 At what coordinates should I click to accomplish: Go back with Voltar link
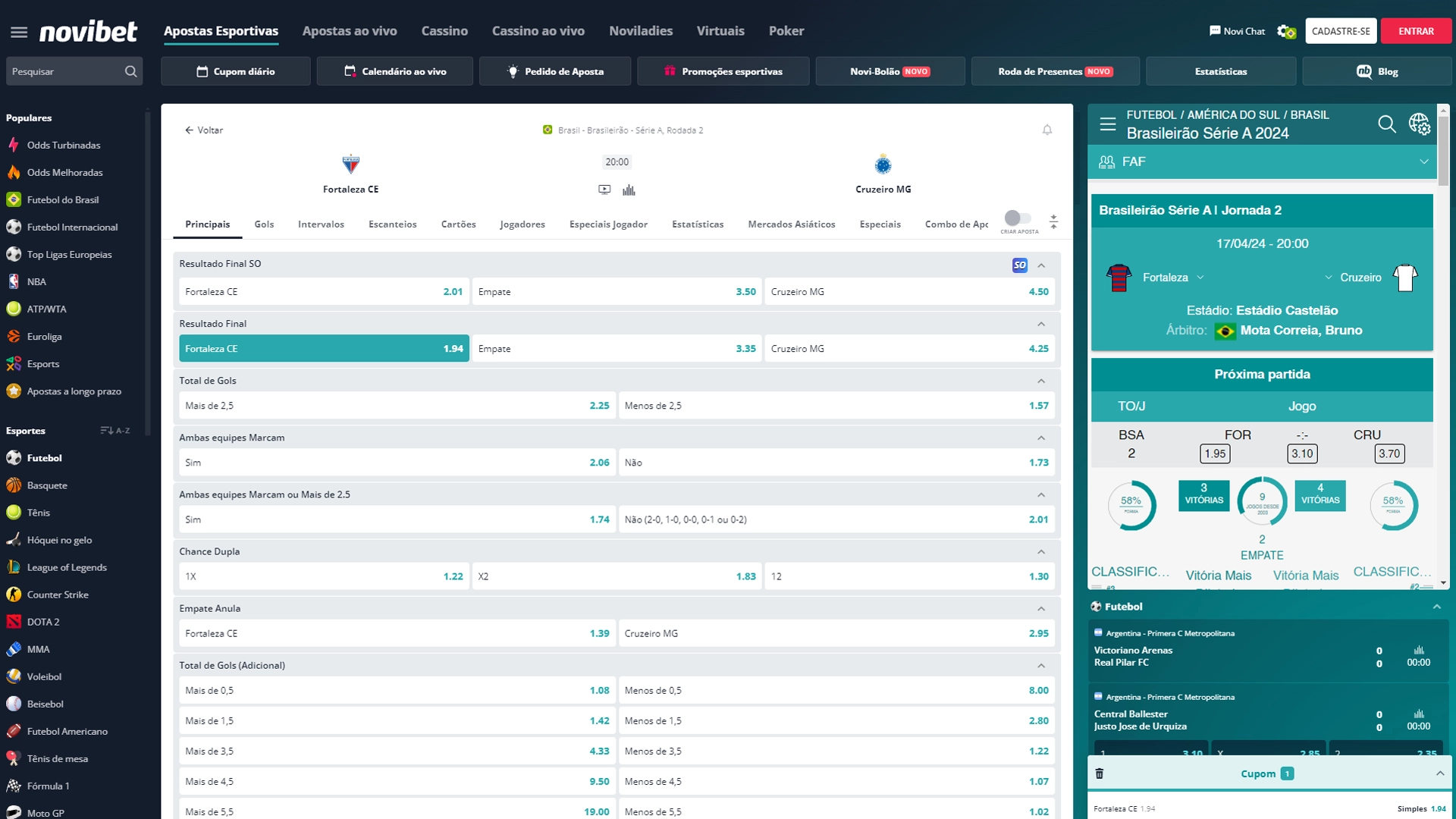(x=203, y=130)
